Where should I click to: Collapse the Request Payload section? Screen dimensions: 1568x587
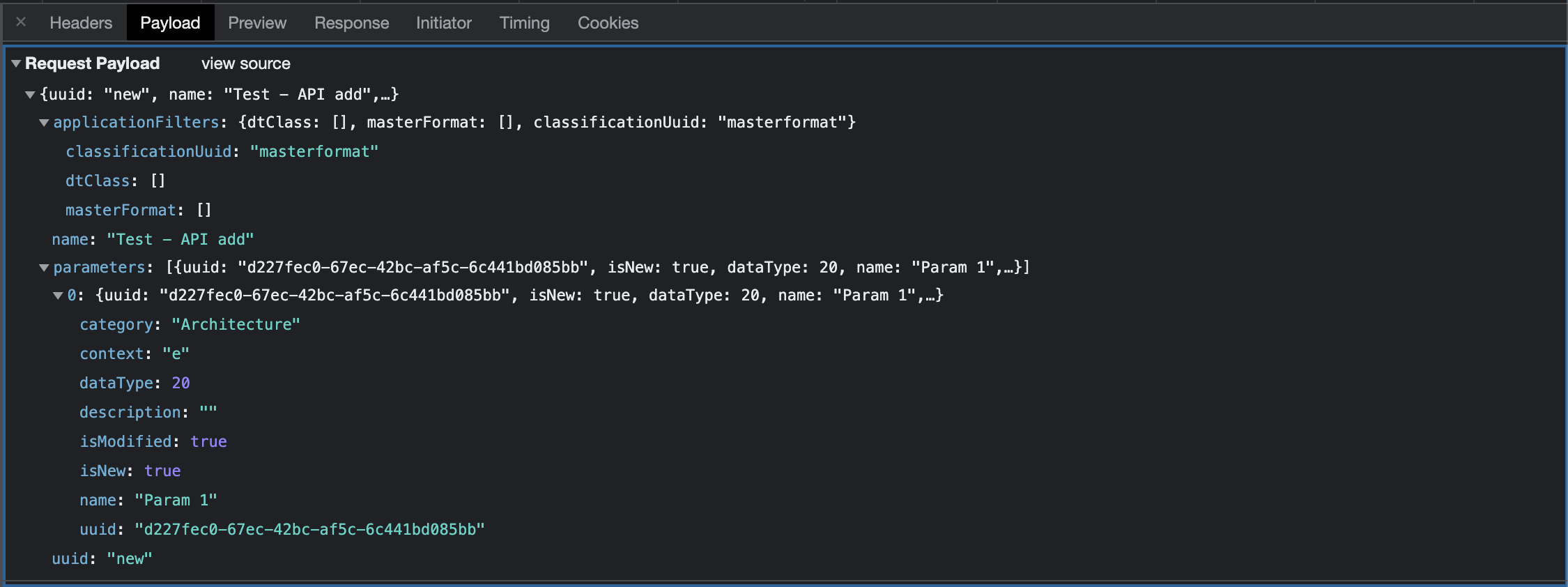[x=16, y=63]
